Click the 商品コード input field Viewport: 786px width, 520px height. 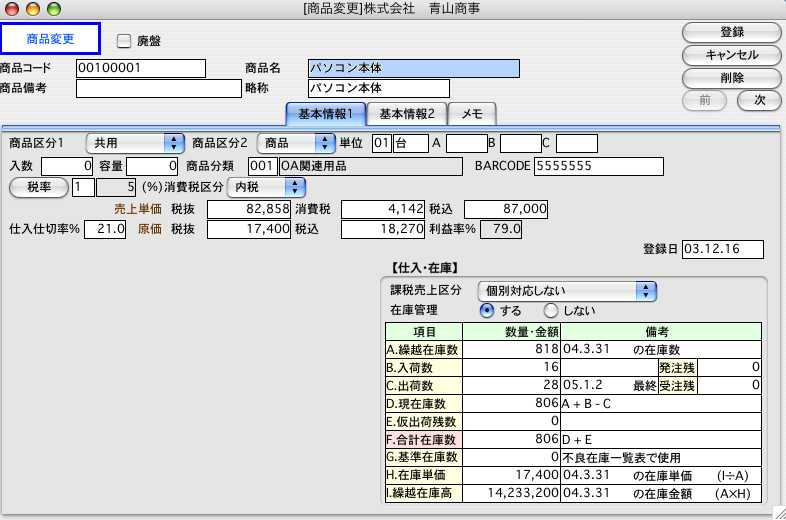click(140, 68)
